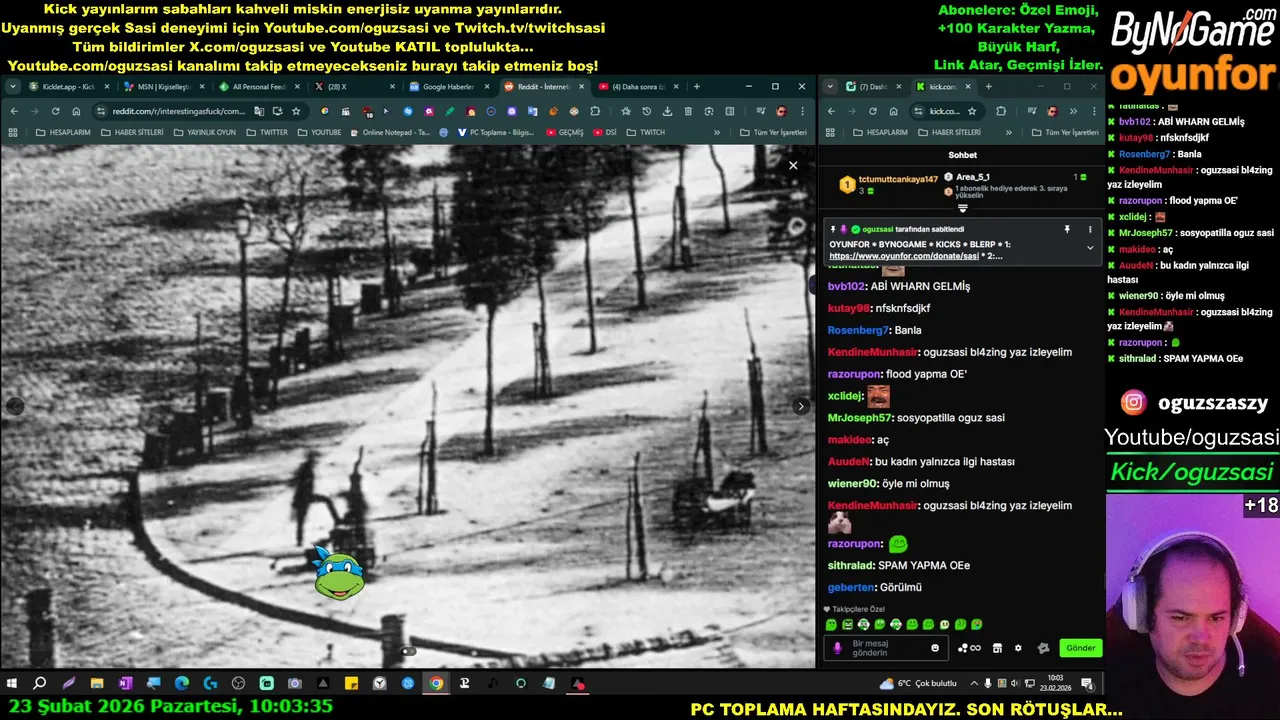Screen dimensions: 1280x720
Task: Go to previous image in Reddit gallery
Action: [15, 406]
